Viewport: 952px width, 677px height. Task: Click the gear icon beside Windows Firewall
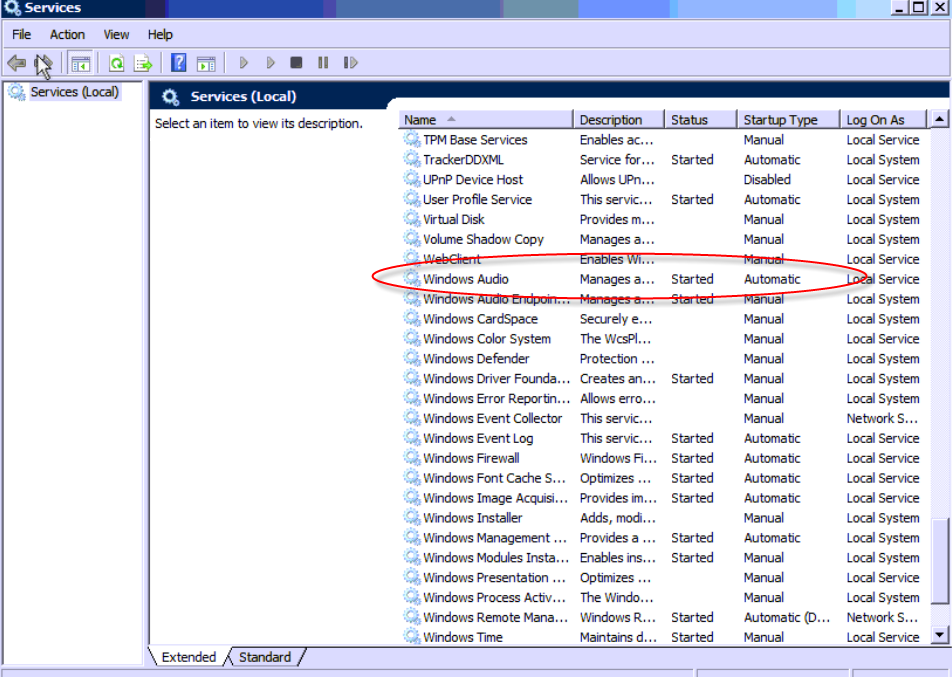click(x=412, y=458)
